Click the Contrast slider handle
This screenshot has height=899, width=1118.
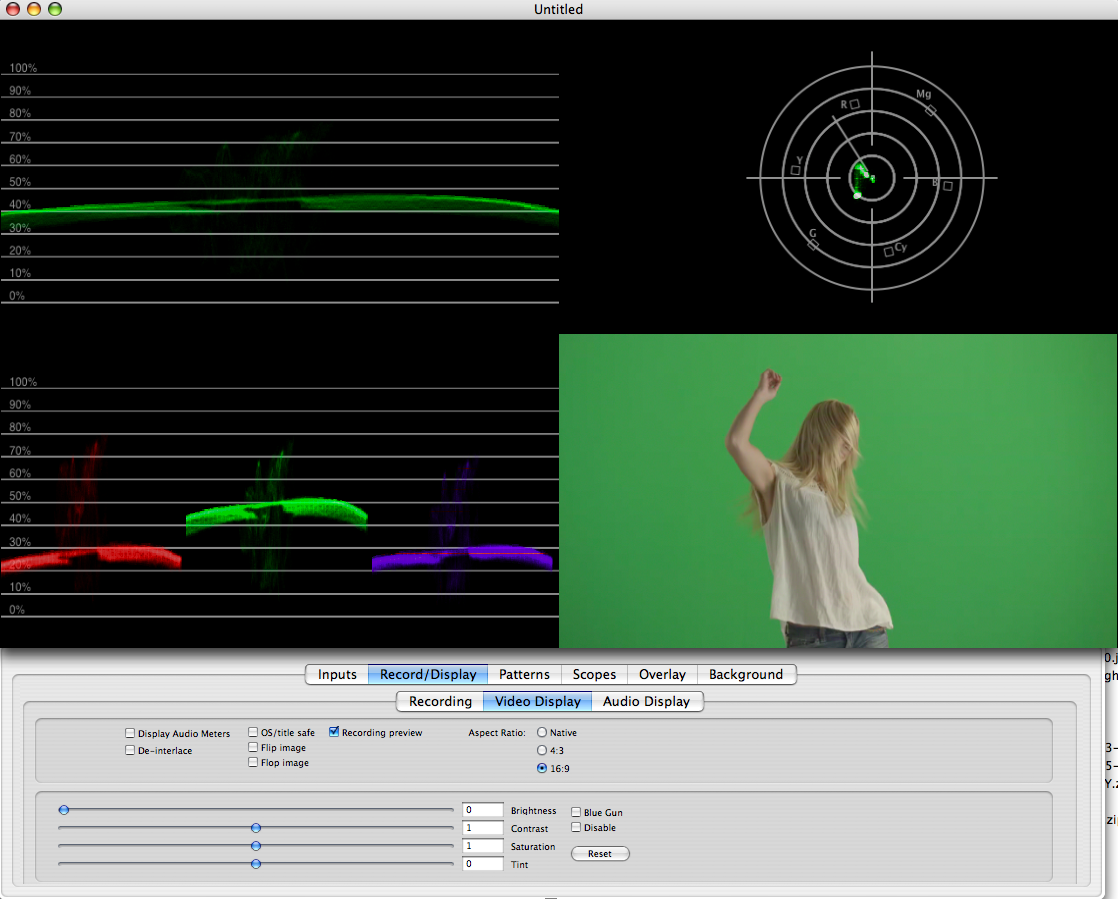pos(256,828)
